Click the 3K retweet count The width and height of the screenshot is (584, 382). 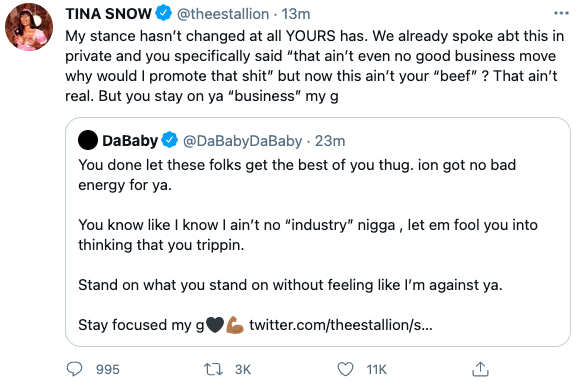[x=243, y=369]
